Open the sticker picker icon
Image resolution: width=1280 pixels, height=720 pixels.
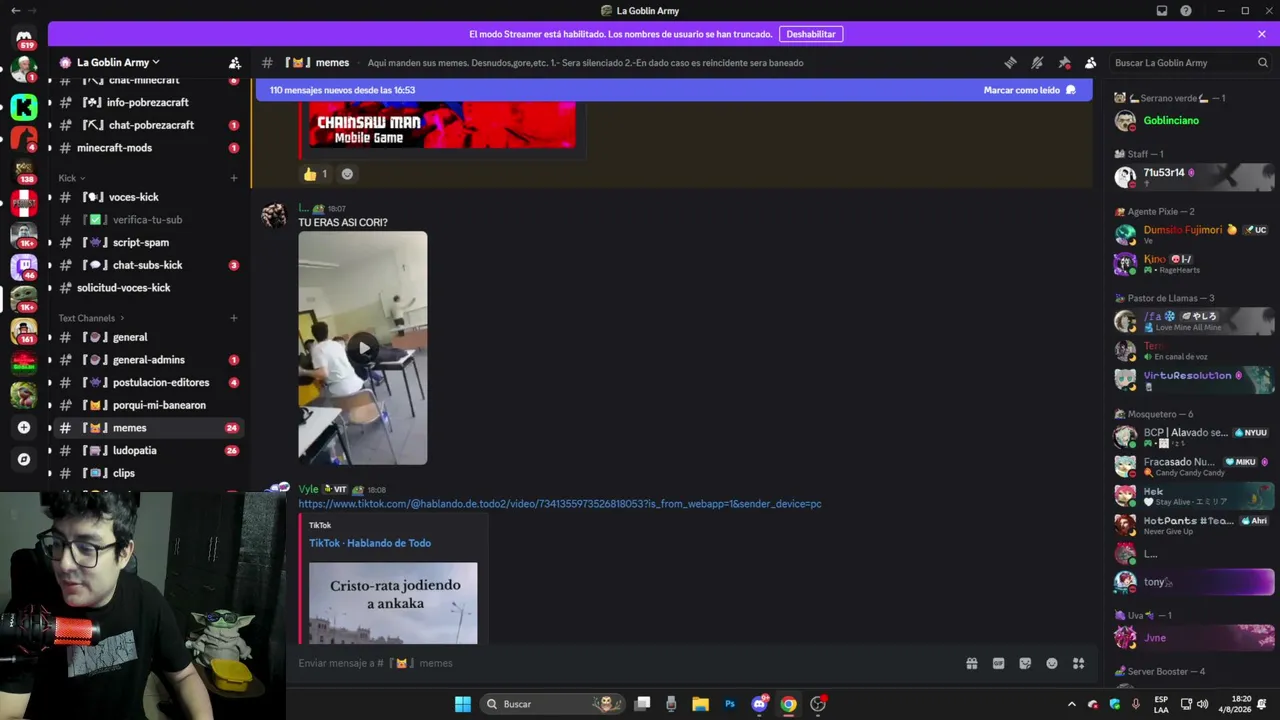point(1025,663)
